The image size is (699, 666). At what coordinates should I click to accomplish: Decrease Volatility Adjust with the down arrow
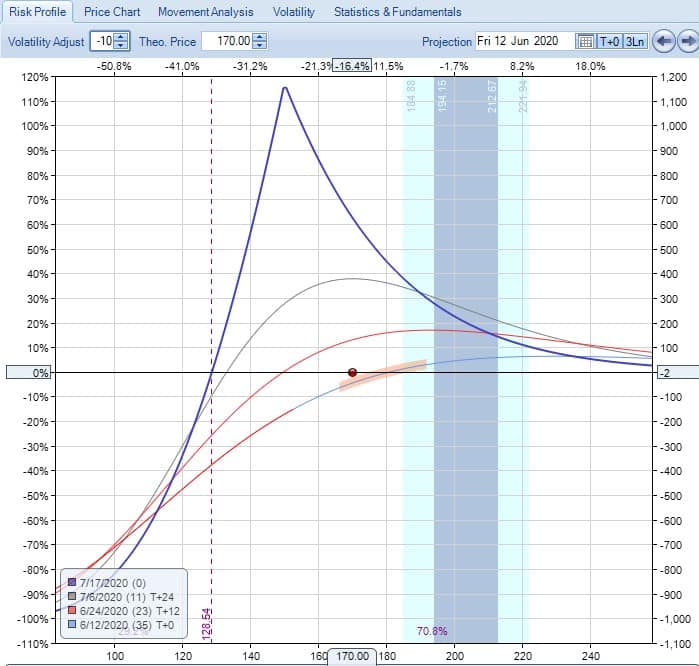point(121,45)
